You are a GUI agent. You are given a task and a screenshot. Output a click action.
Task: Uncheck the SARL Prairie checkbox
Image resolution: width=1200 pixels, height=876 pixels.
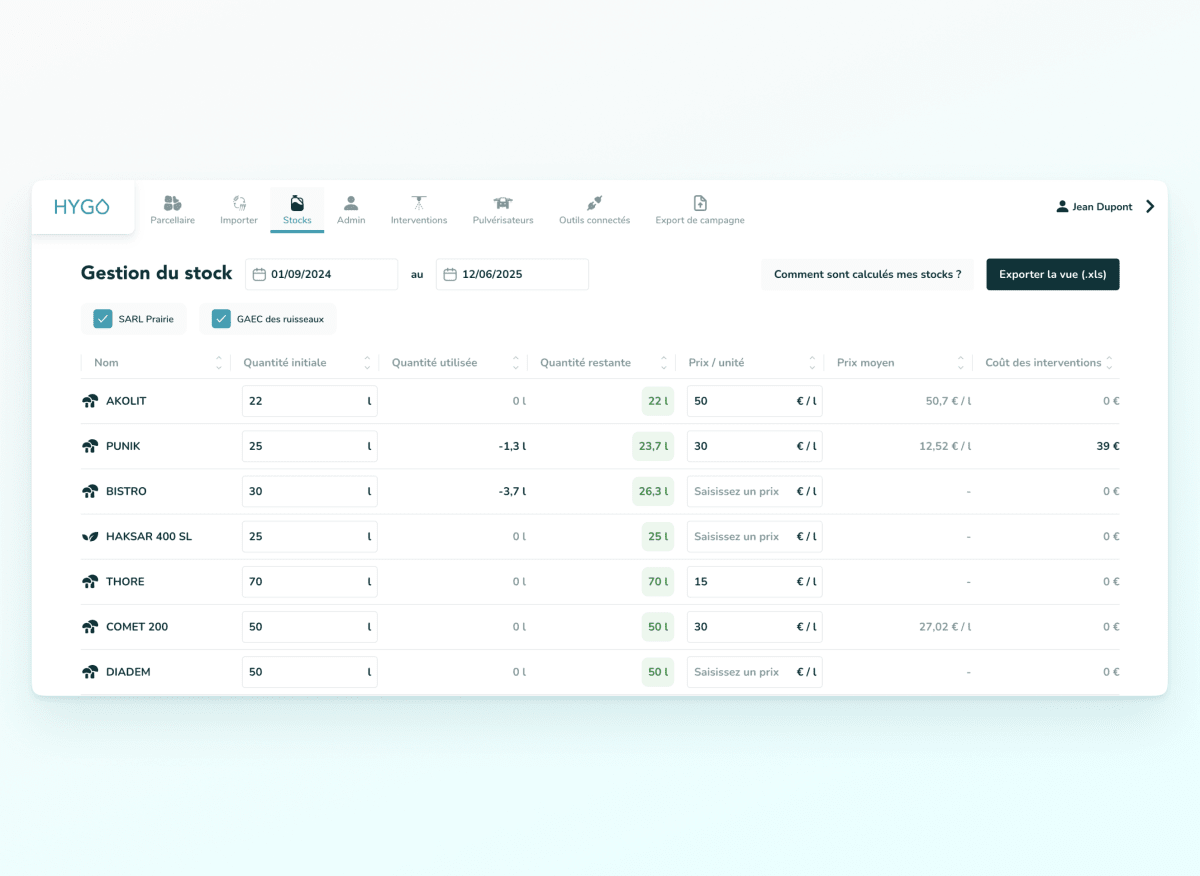coord(102,319)
